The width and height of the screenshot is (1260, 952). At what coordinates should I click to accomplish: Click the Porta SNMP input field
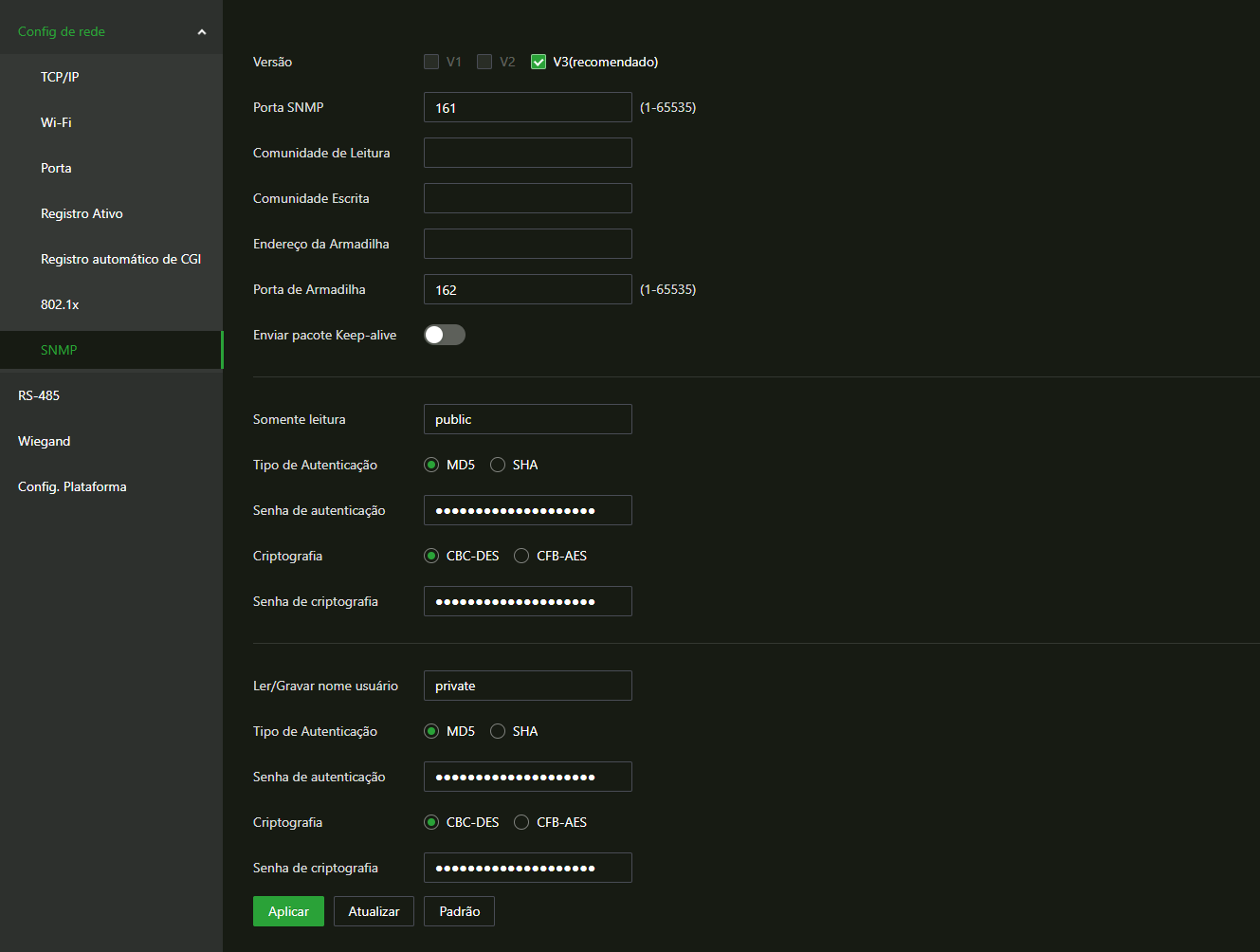click(527, 107)
